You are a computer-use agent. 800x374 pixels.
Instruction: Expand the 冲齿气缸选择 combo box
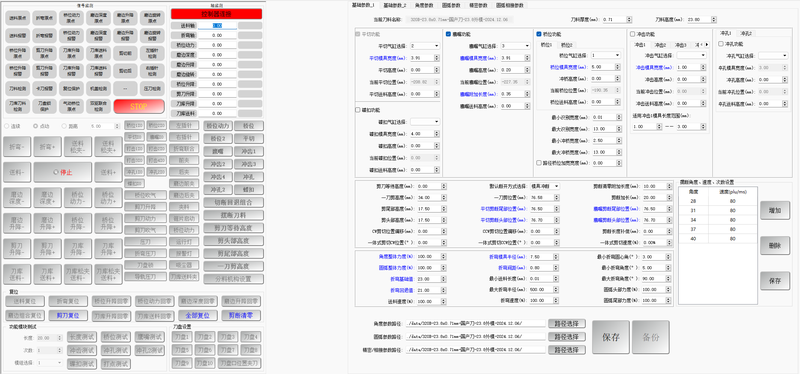691,55
